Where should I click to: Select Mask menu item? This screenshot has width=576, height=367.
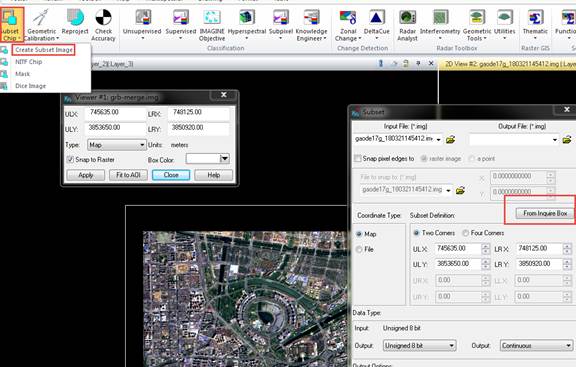pos(22,74)
